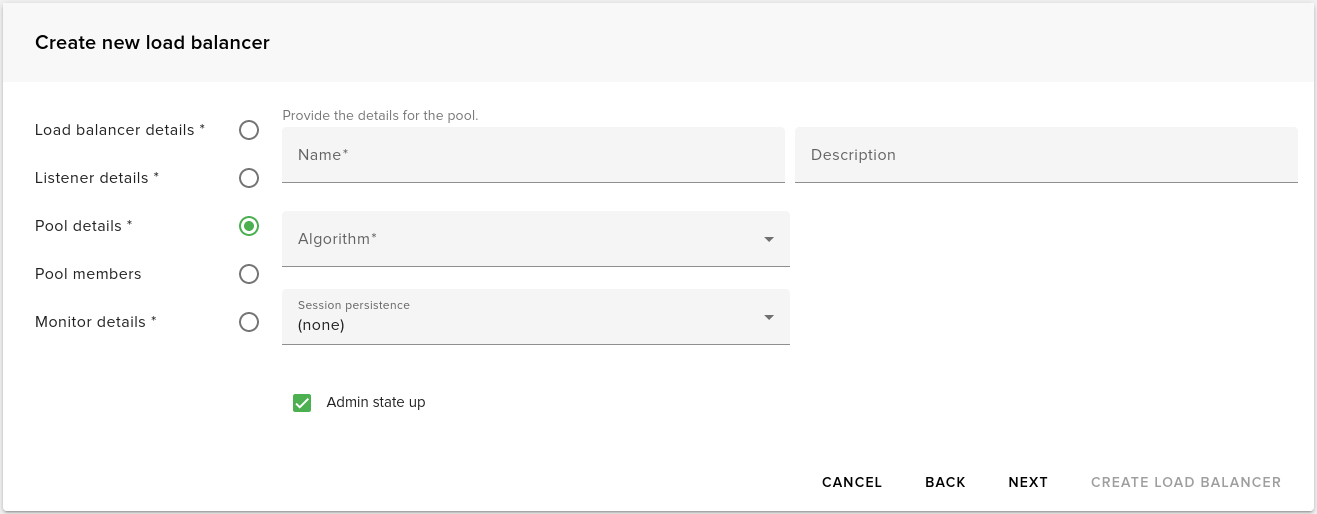
Task: Switch to the Listener details step label
Action: pos(97,178)
